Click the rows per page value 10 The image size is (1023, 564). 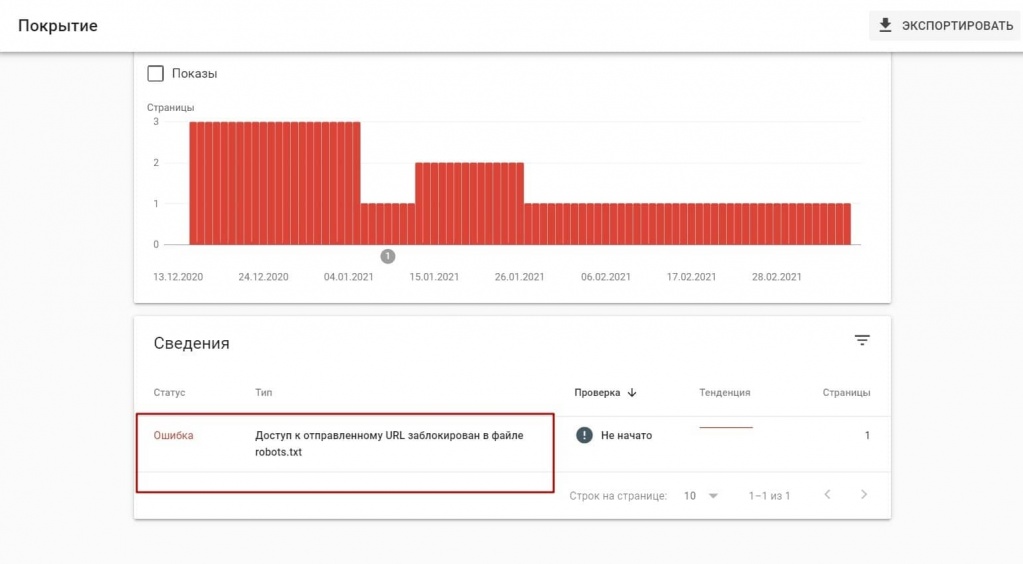coord(690,496)
